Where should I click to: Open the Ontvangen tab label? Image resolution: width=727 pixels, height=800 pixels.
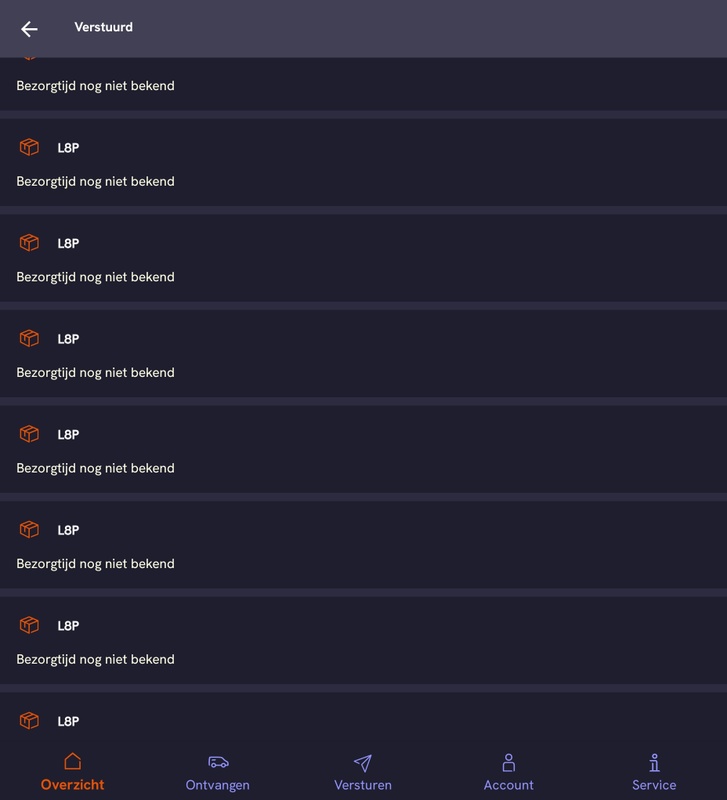(x=218, y=785)
